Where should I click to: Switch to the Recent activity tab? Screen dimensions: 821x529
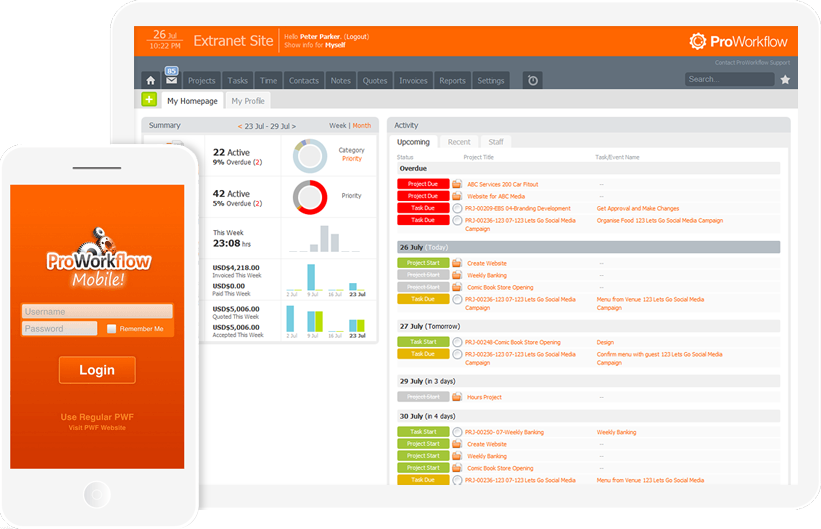[x=459, y=142]
